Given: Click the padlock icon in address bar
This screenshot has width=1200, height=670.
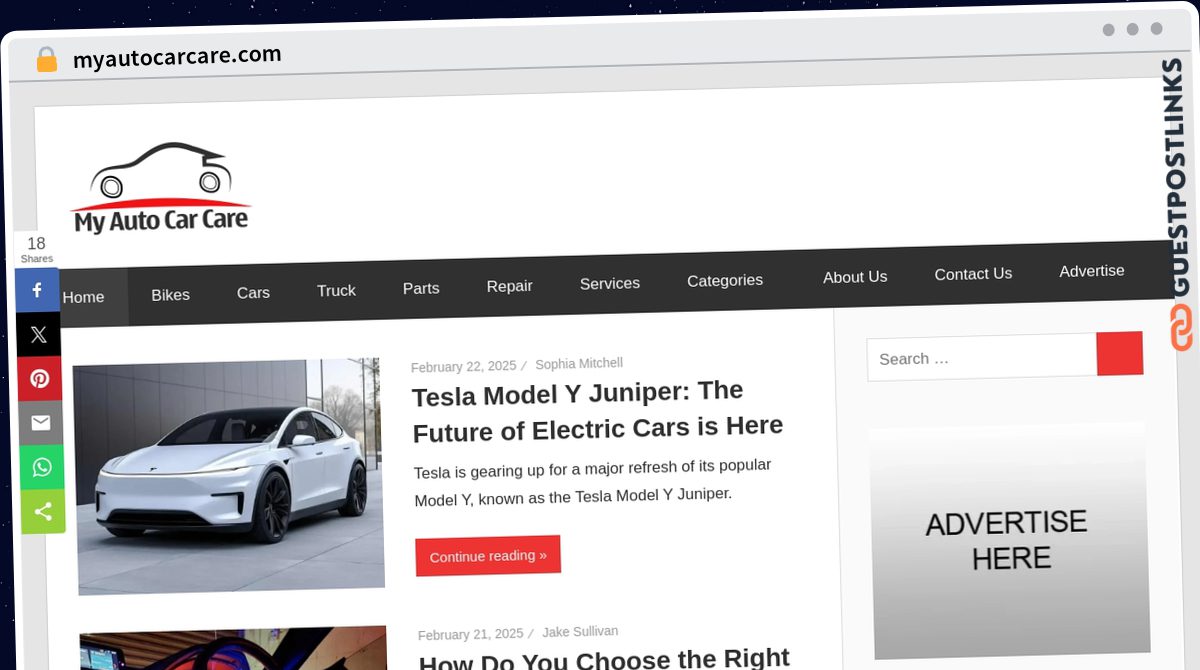Looking at the screenshot, I should point(46,60).
